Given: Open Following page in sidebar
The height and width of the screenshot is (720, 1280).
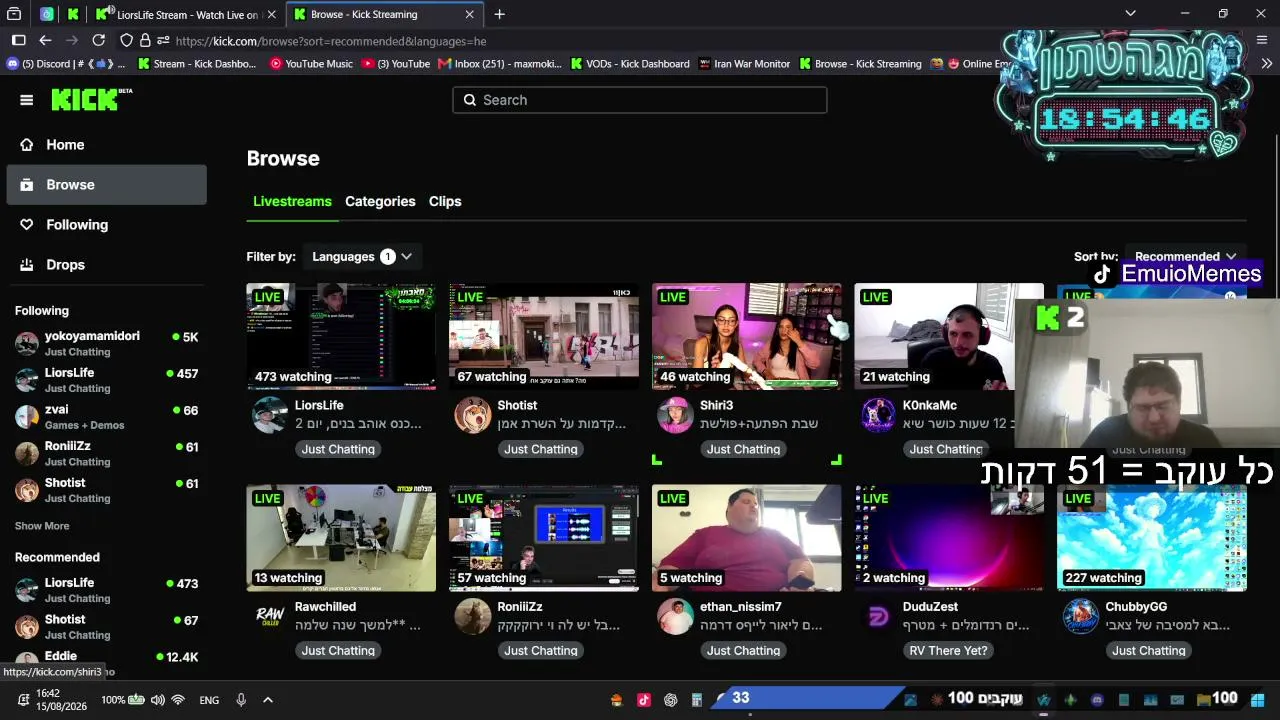Looking at the screenshot, I should (106, 225).
